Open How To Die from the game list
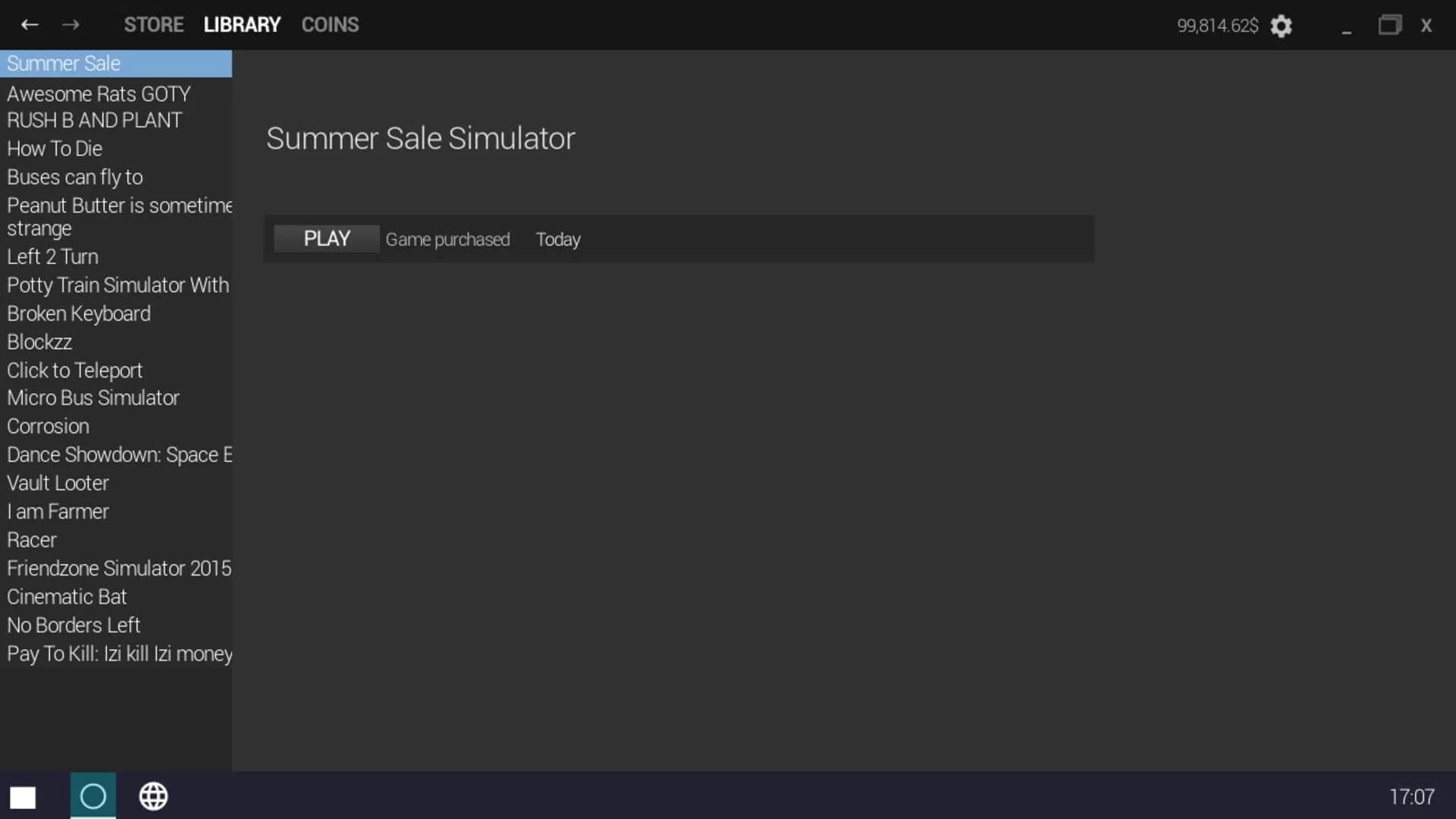The width and height of the screenshot is (1456, 819). click(55, 149)
